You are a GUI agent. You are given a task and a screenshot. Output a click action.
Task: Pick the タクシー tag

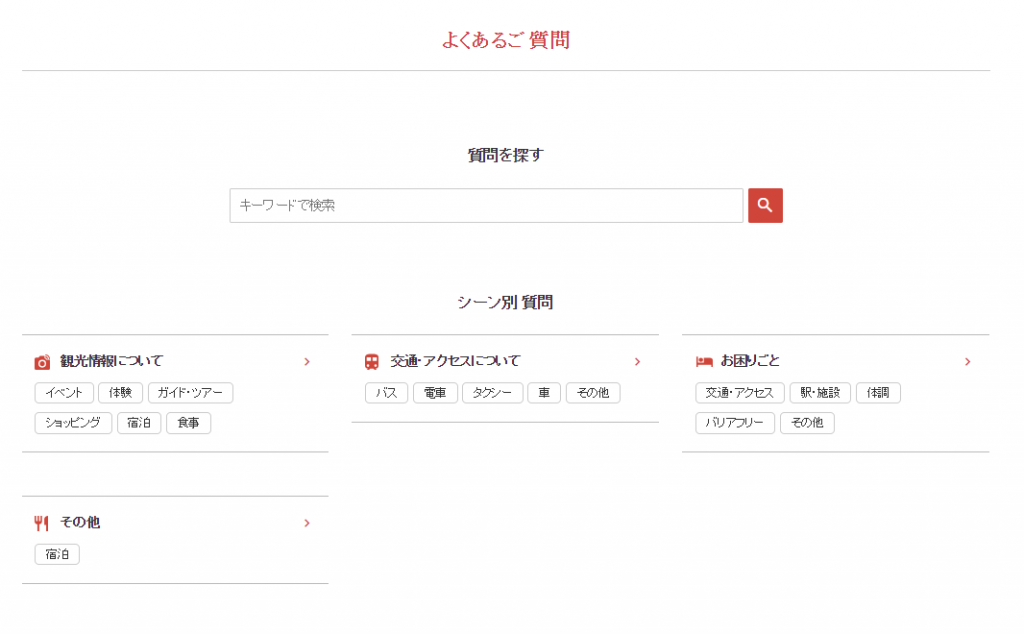click(492, 393)
